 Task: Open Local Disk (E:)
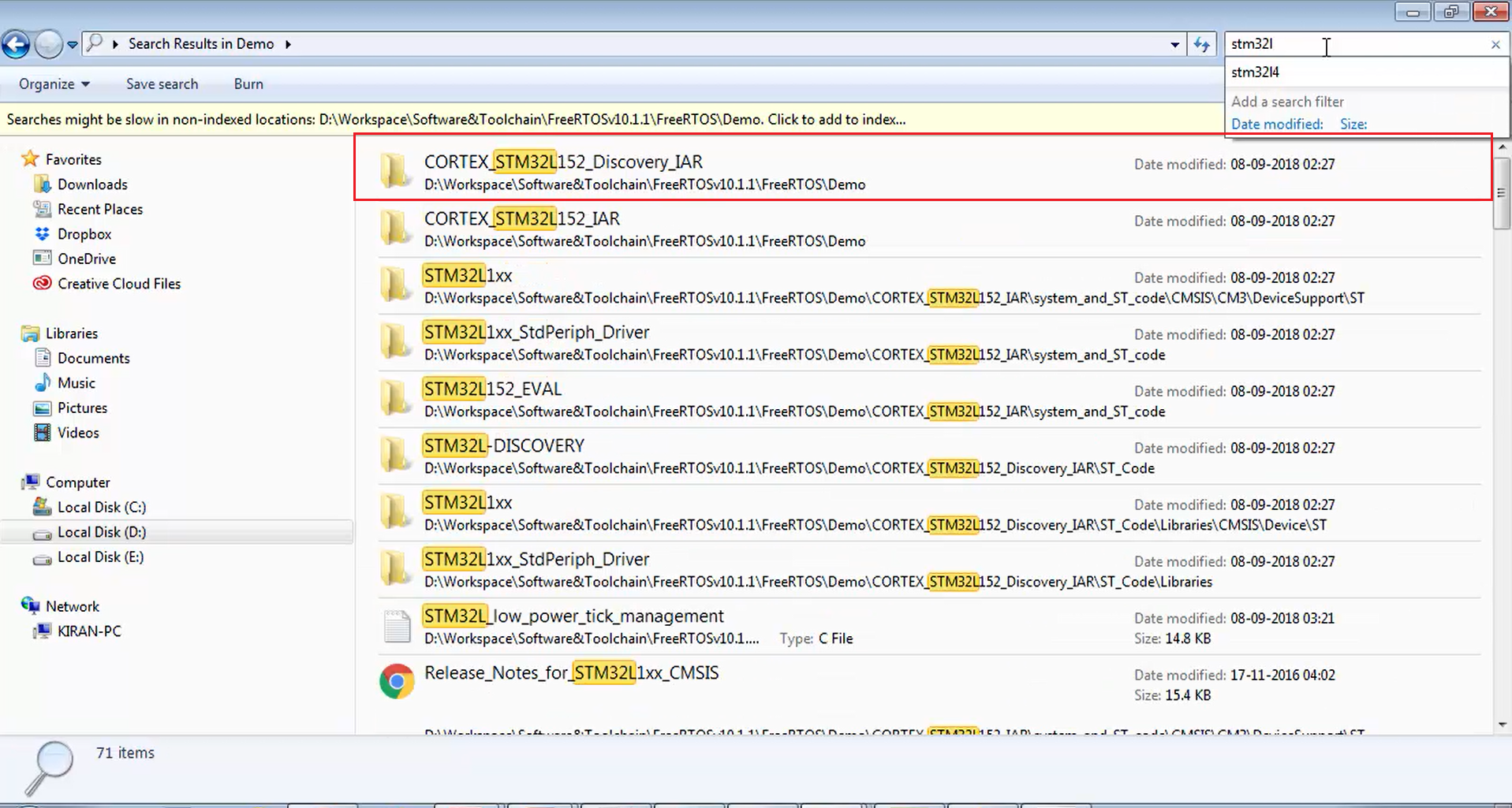[100, 557]
